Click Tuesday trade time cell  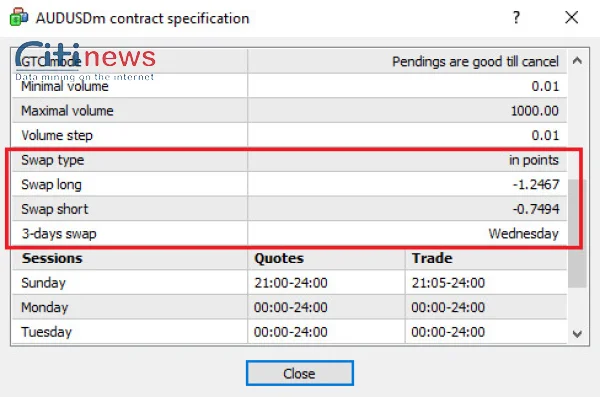(486, 332)
